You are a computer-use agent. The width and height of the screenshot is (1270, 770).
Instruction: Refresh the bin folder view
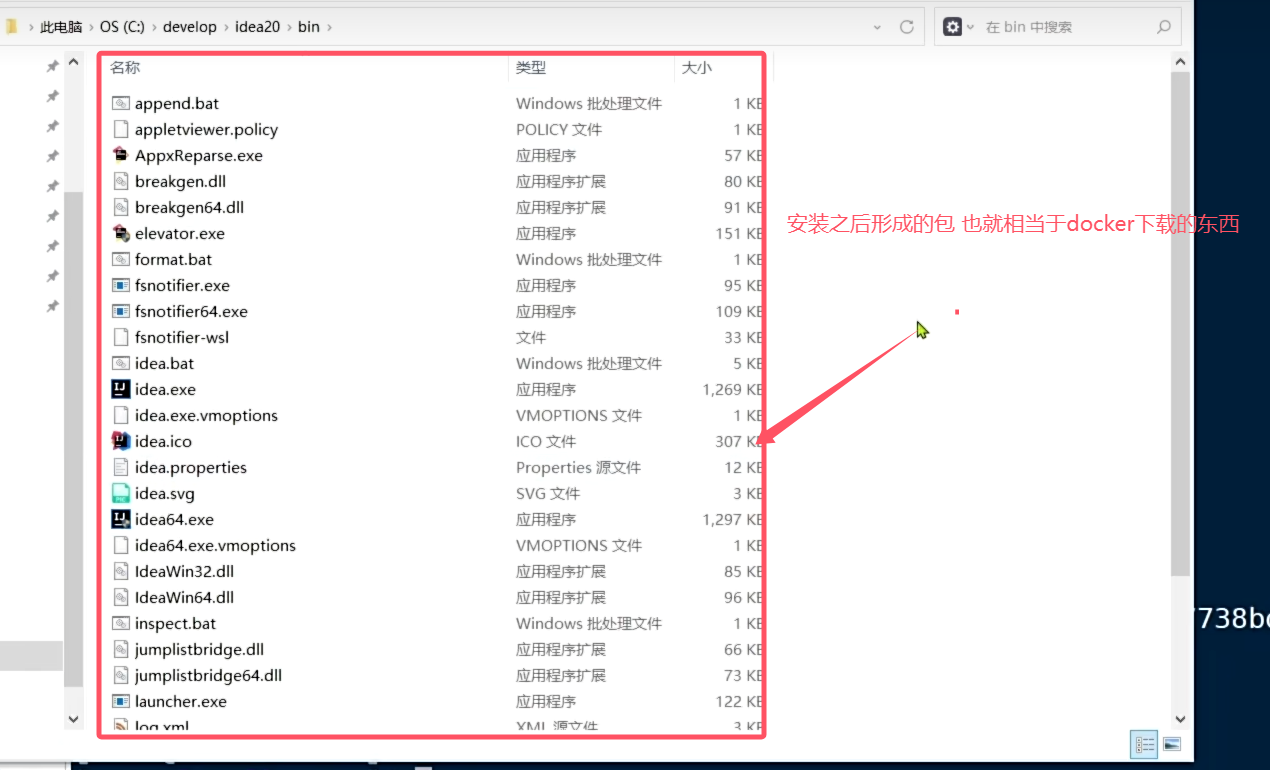pos(907,27)
